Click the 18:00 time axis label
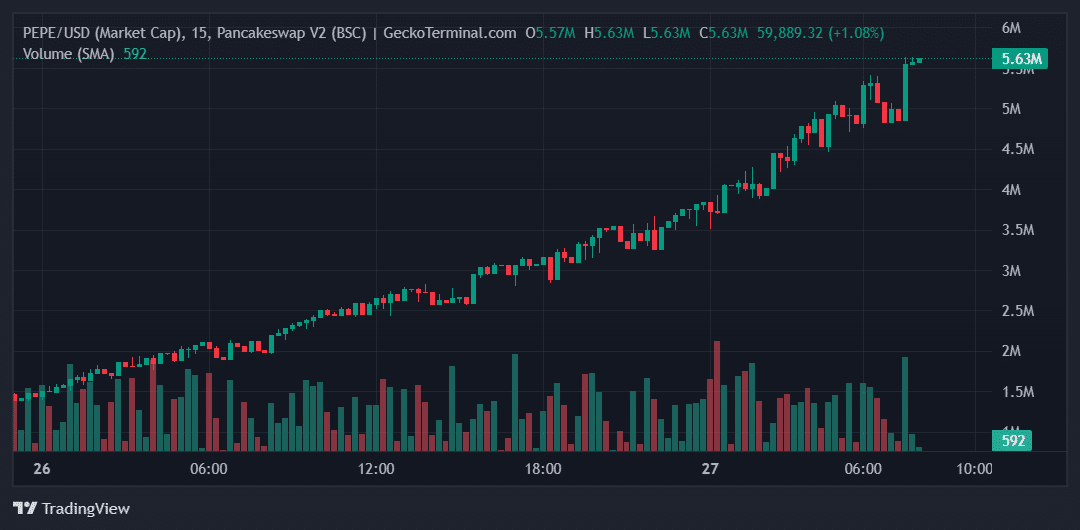Screen dimensions: 1080x530 click(543, 469)
